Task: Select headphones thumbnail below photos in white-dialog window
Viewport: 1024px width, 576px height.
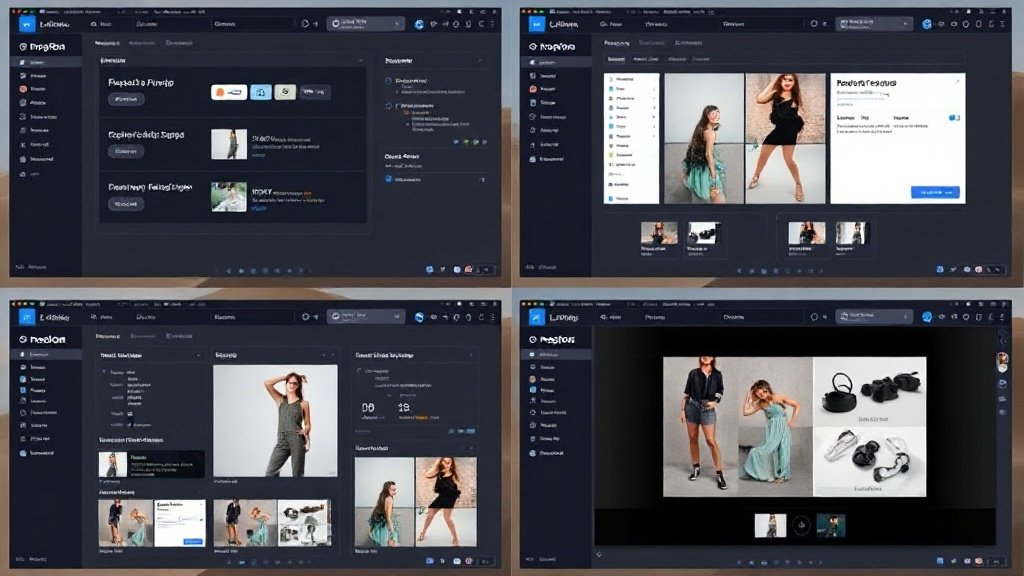Action: pos(704,233)
